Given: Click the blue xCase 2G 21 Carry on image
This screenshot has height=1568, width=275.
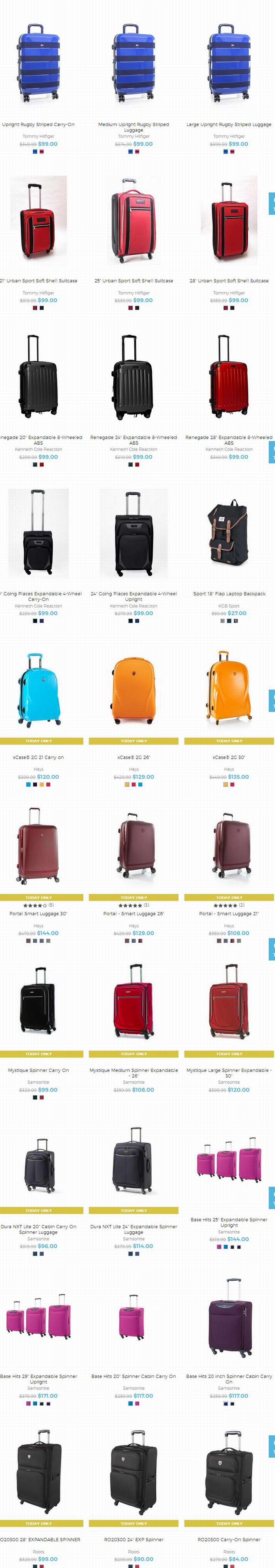Looking at the screenshot, I should click(x=39, y=690).
